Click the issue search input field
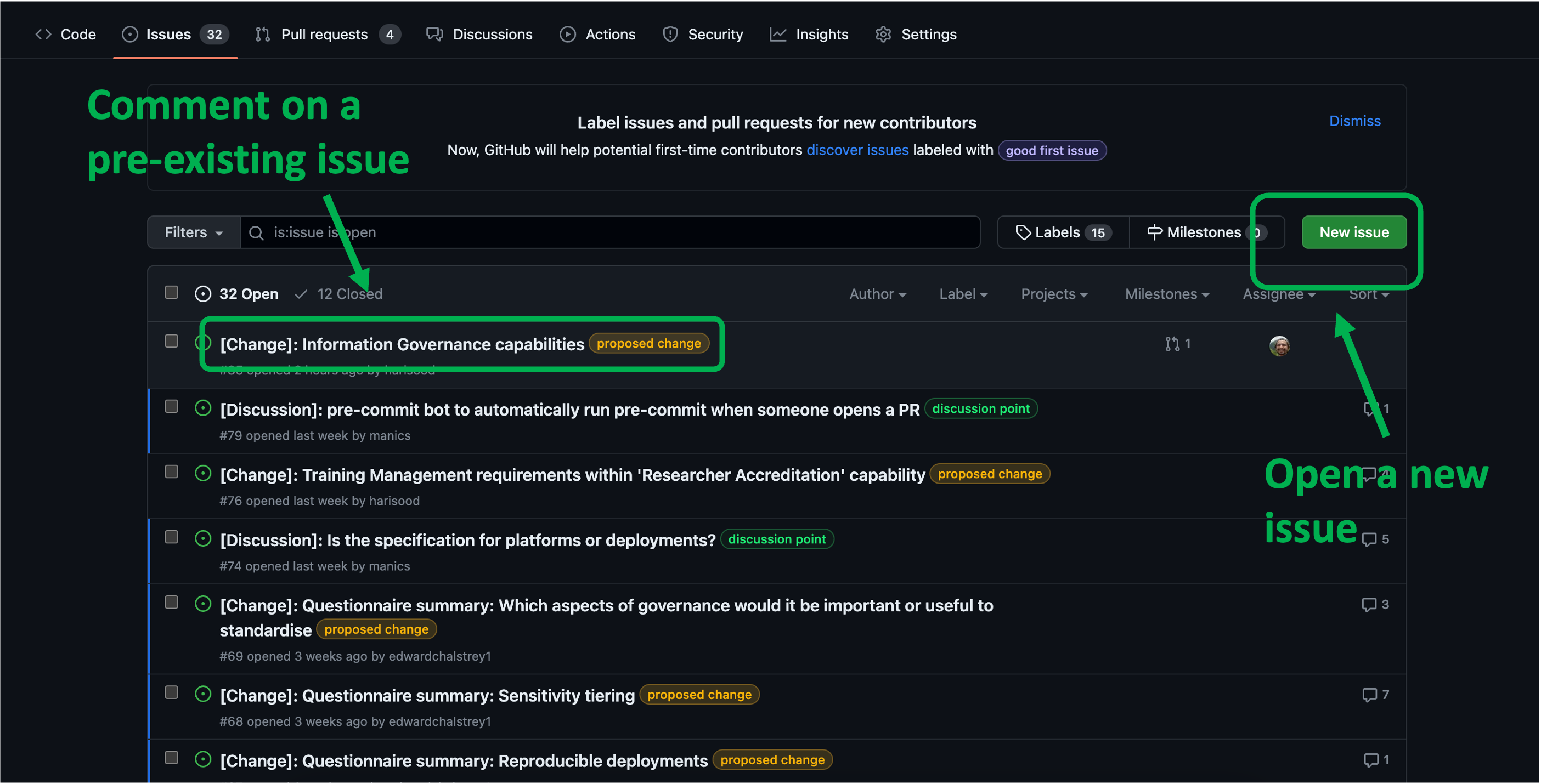The height and width of the screenshot is (784, 1541). (x=610, y=232)
